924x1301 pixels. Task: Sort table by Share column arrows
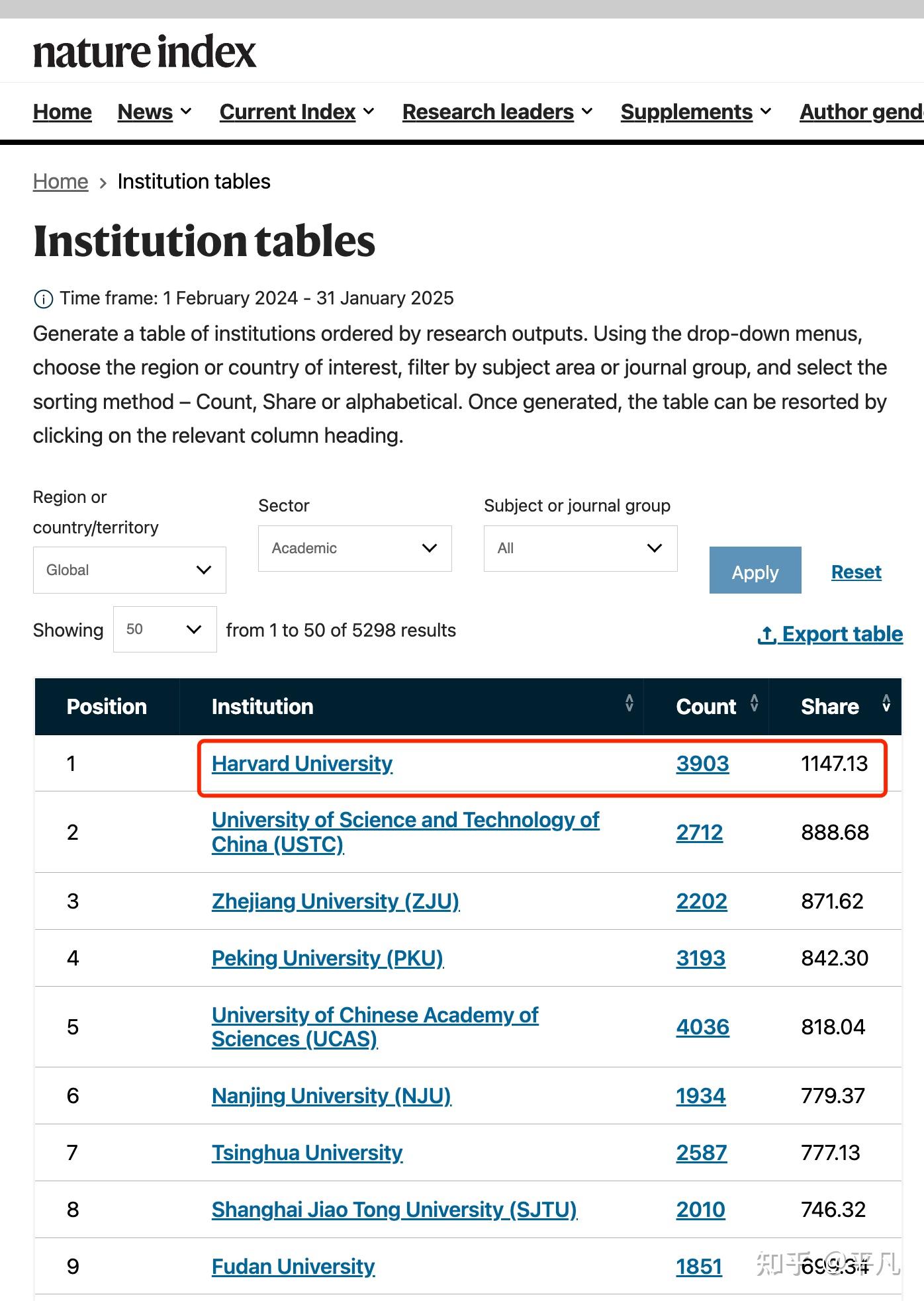[886, 703]
